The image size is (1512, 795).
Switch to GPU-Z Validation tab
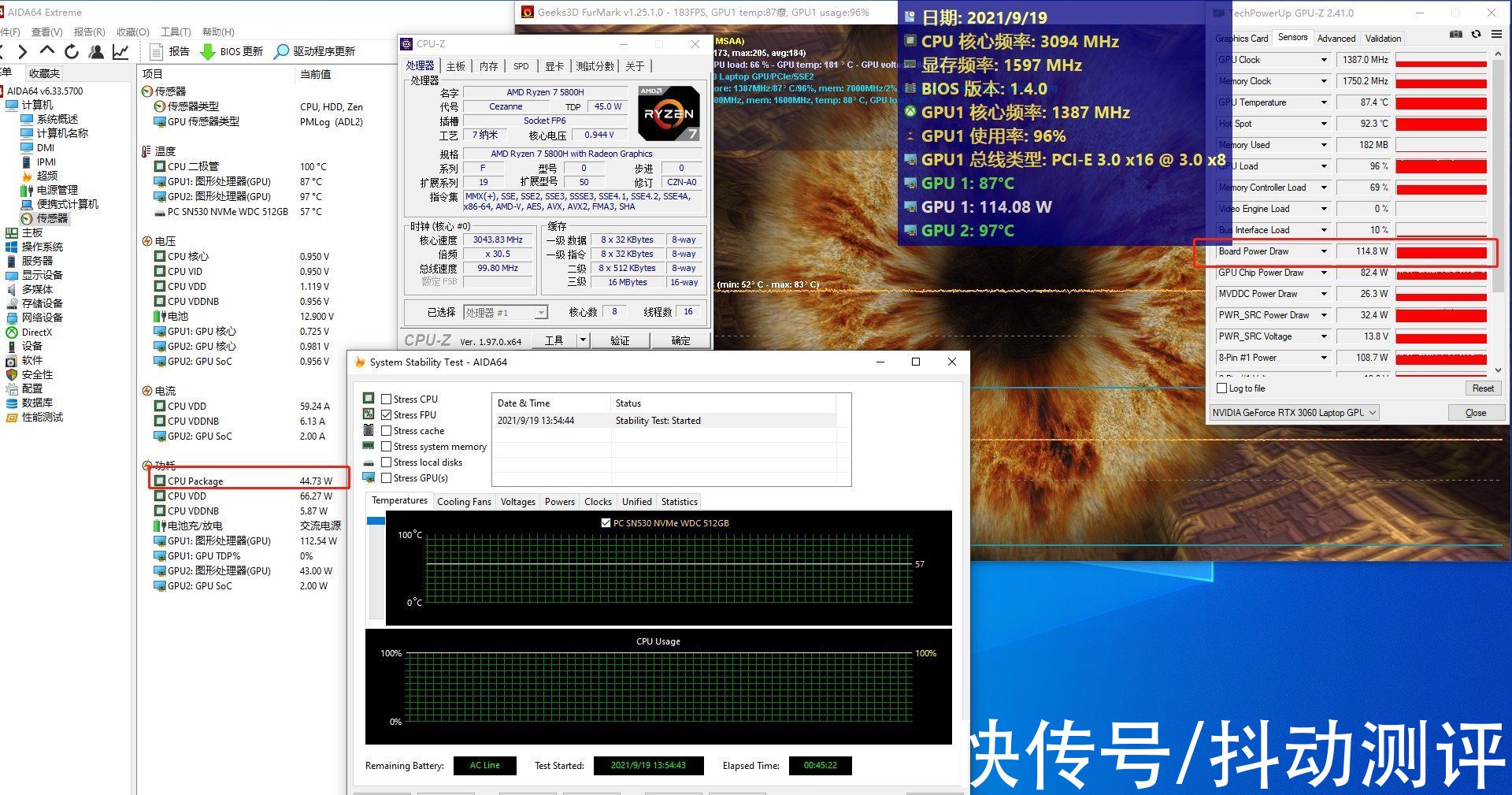(1383, 38)
